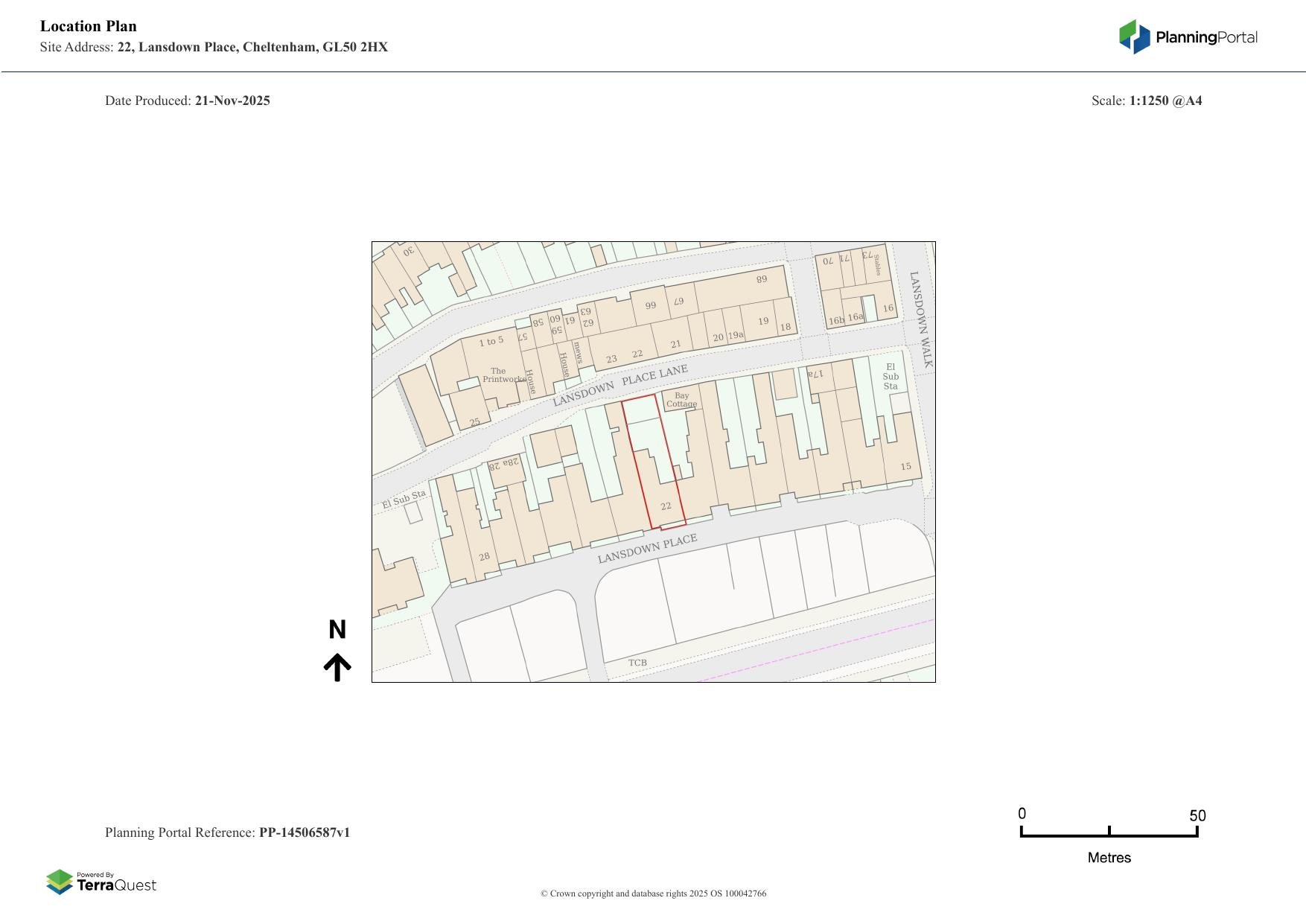Click the TCB label on the map
Image resolution: width=1306 pixels, height=924 pixels.
637,661
